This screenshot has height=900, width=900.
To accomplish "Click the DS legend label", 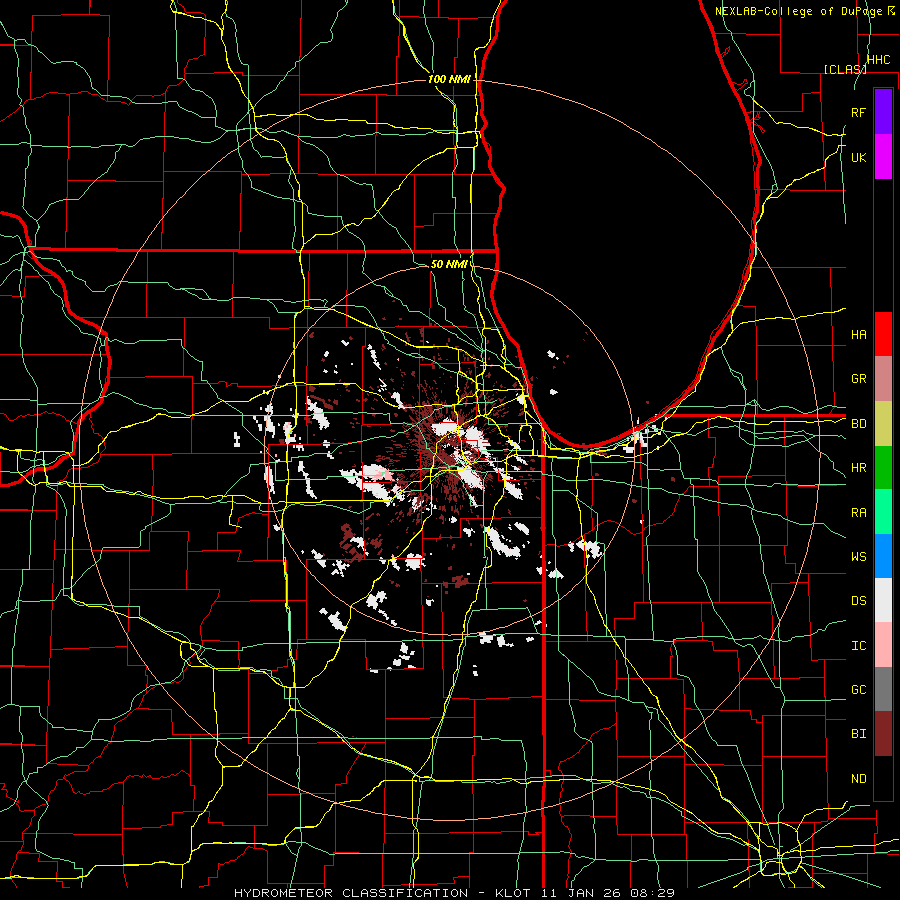I will pos(858,601).
